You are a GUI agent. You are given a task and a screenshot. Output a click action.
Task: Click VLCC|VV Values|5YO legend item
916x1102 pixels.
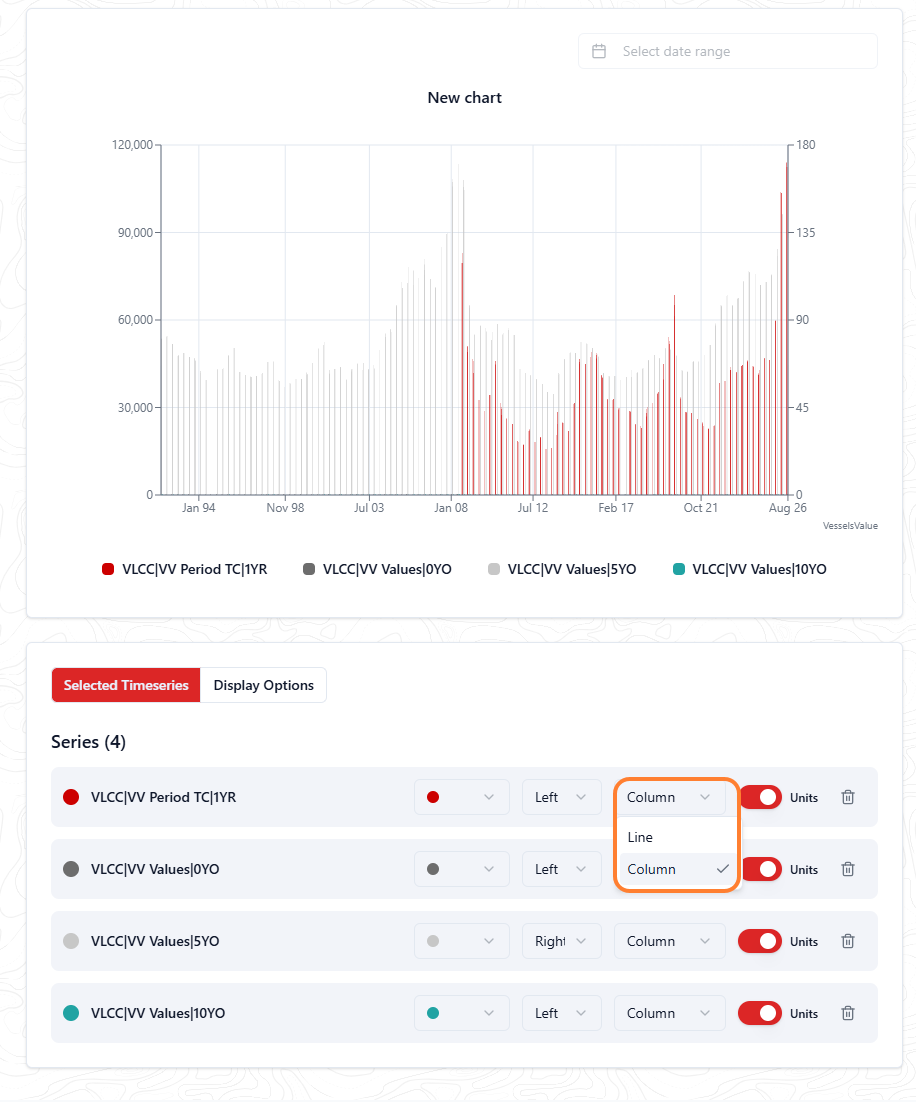(562, 569)
